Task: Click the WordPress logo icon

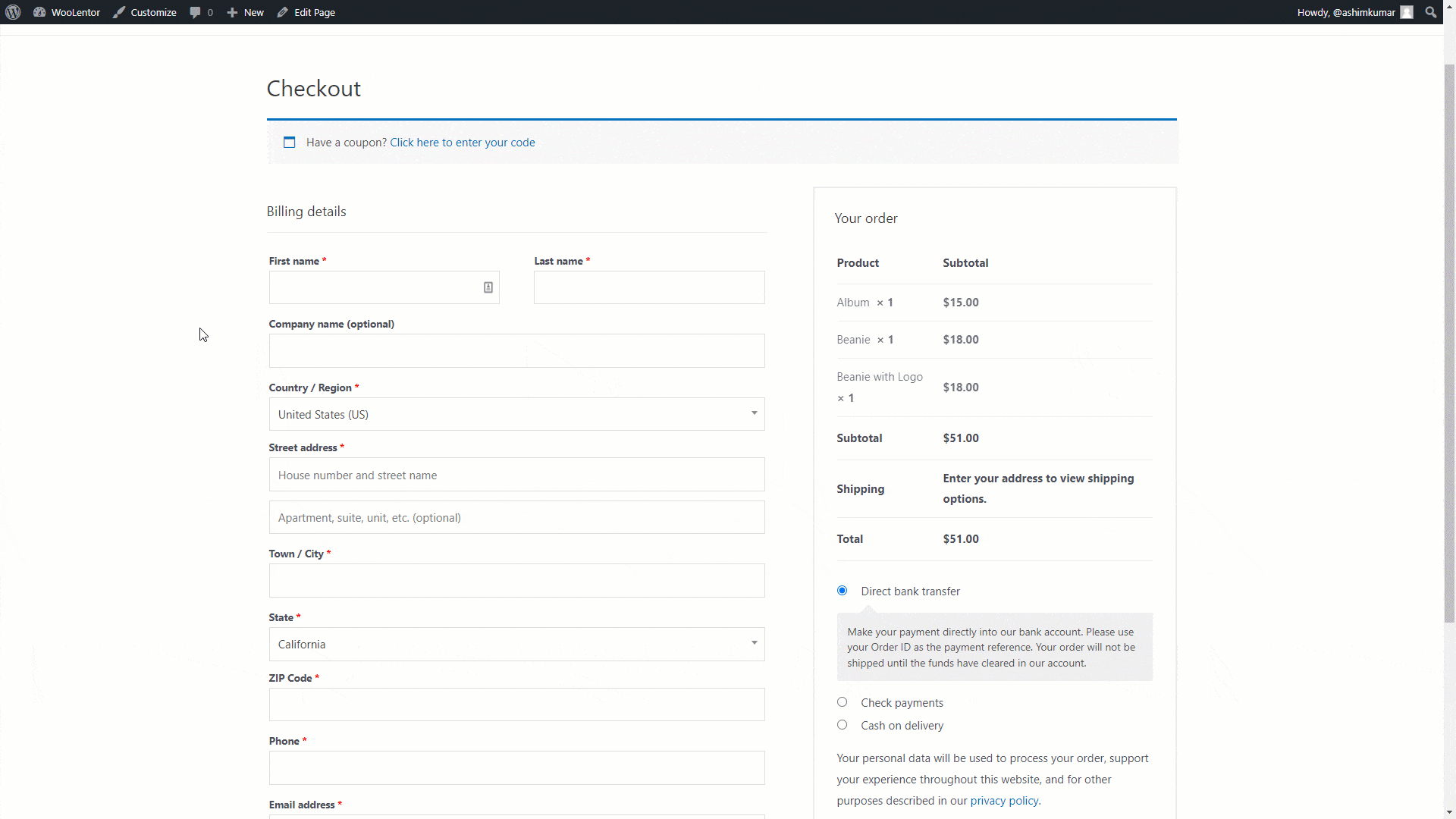Action: click(x=13, y=12)
